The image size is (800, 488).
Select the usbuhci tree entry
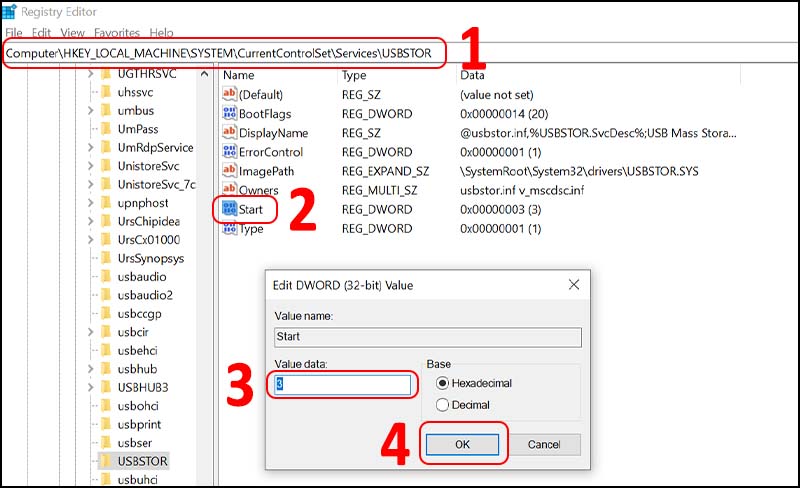click(x=138, y=480)
